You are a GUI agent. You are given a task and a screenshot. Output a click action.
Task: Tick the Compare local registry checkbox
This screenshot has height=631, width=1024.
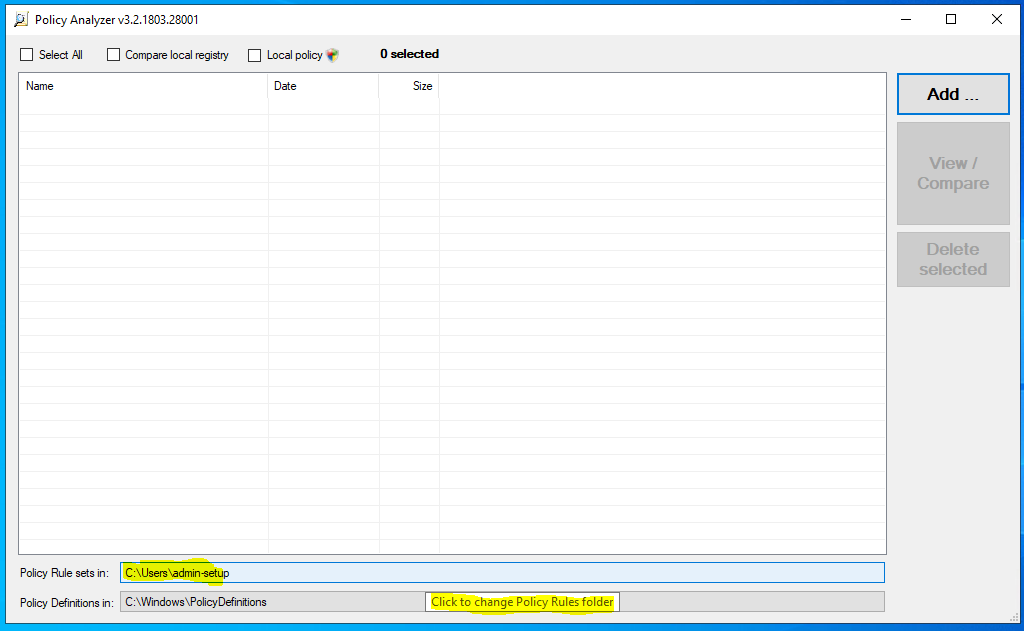pyautogui.click(x=114, y=55)
